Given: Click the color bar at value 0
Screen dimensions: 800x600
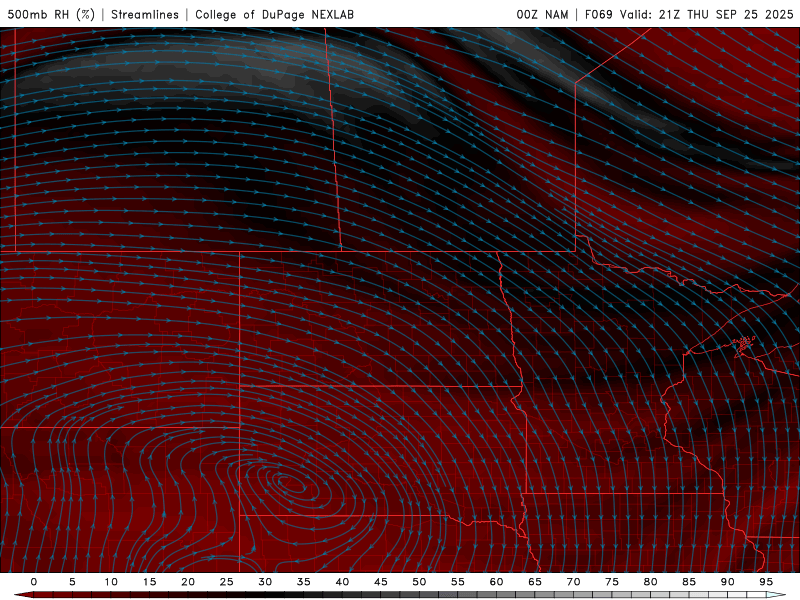Looking at the screenshot, I should tap(34, 595).
